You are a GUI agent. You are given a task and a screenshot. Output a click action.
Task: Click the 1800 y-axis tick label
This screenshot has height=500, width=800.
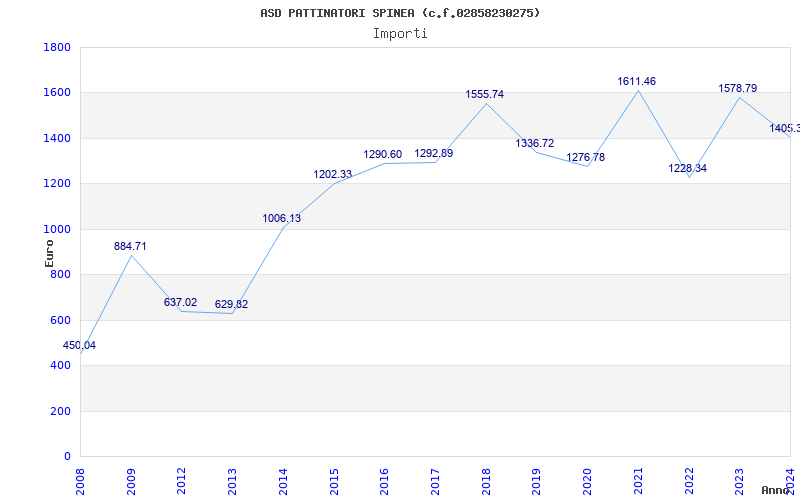(x=57, y=47)
